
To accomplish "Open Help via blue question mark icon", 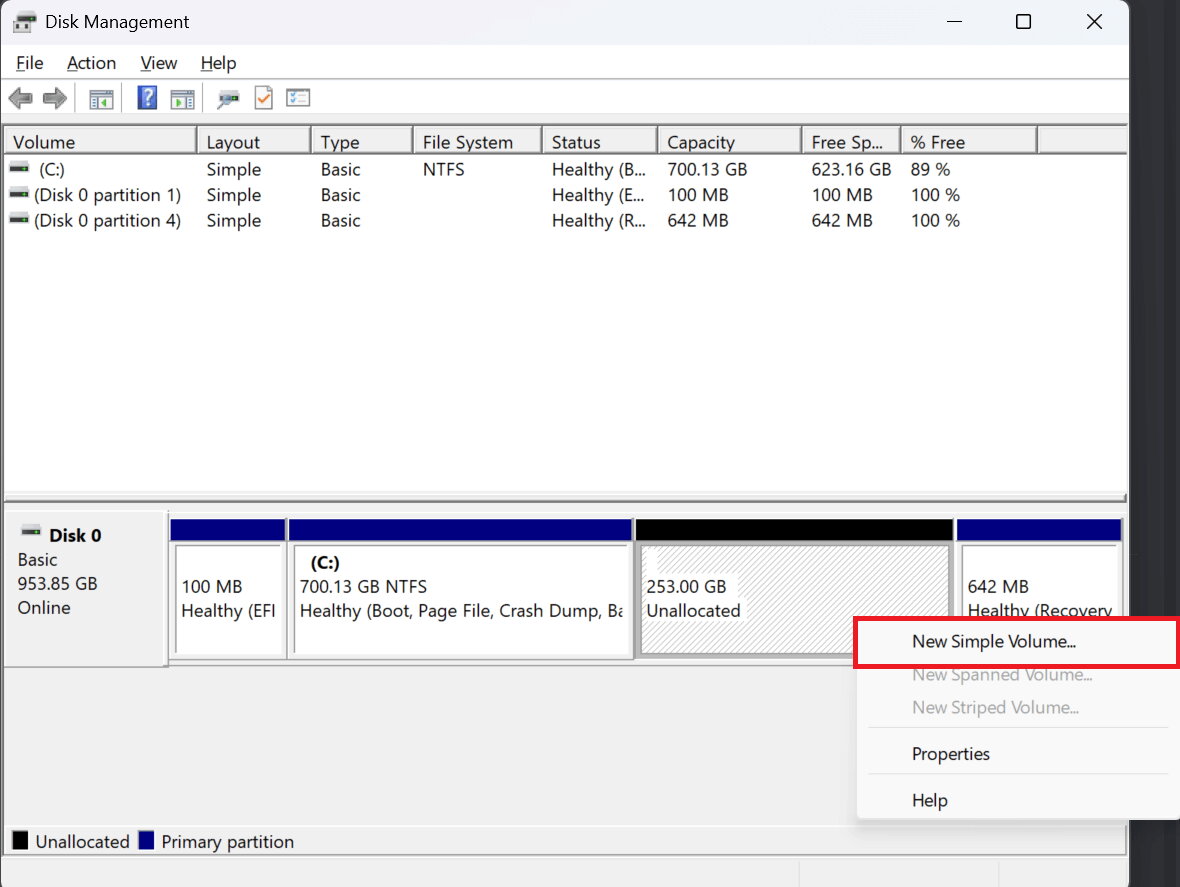I will (147, 98).
